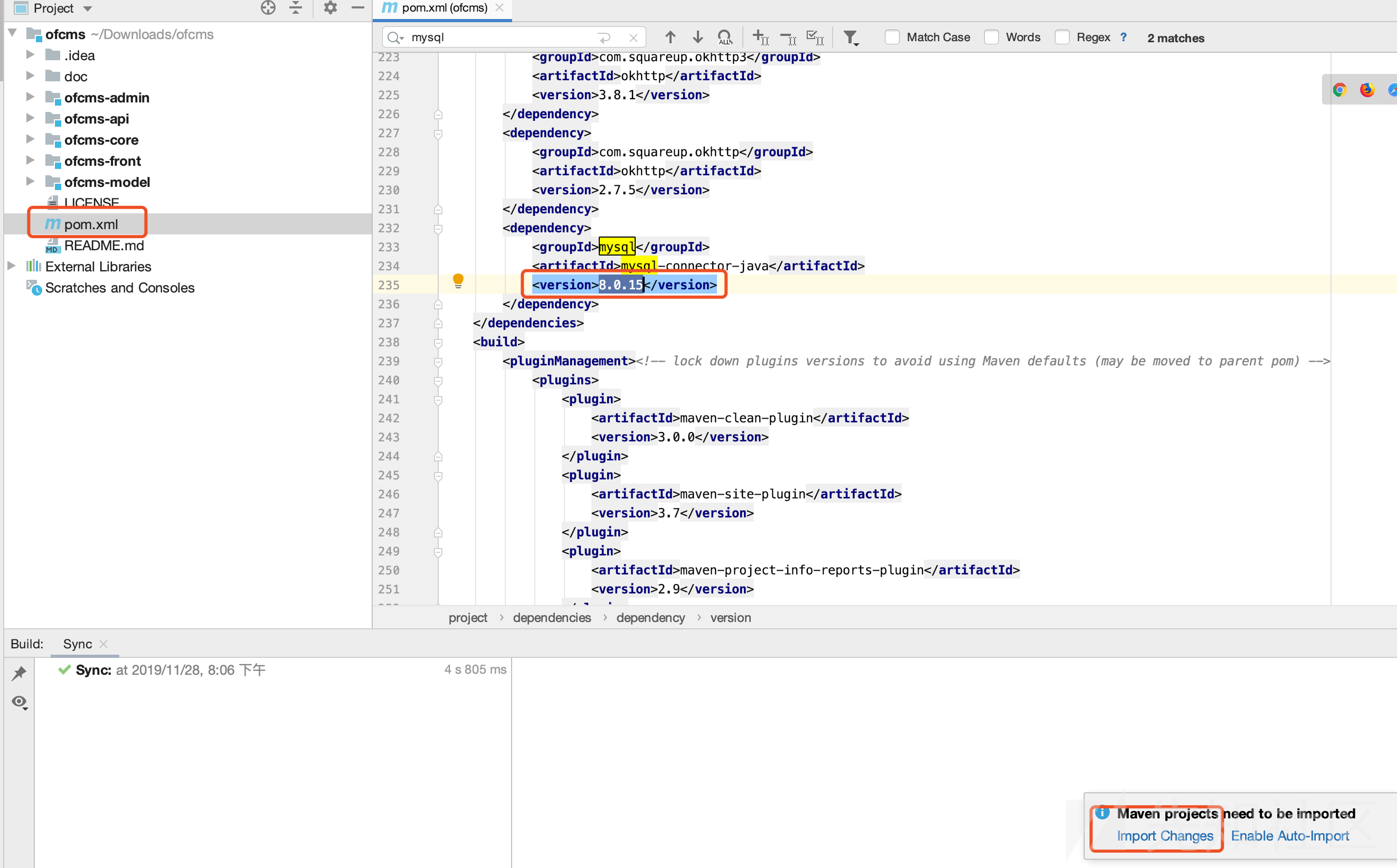Click the dependency breadcrumb
This screenshot has height=868, width=1397.
click(x=650, y=618)
